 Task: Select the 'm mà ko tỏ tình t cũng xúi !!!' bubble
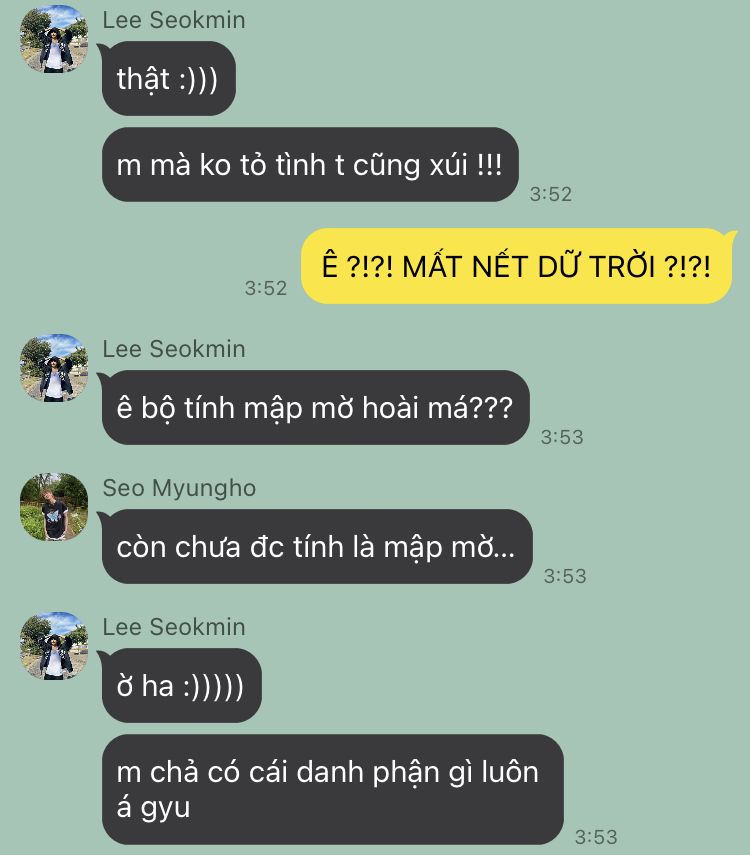[310, 165]
